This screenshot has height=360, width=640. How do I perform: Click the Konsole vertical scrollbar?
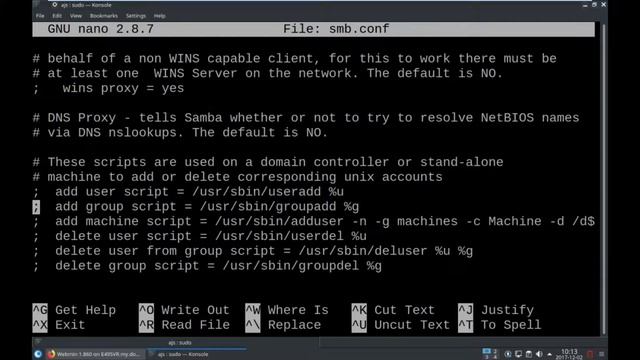(x=604, y=179)
